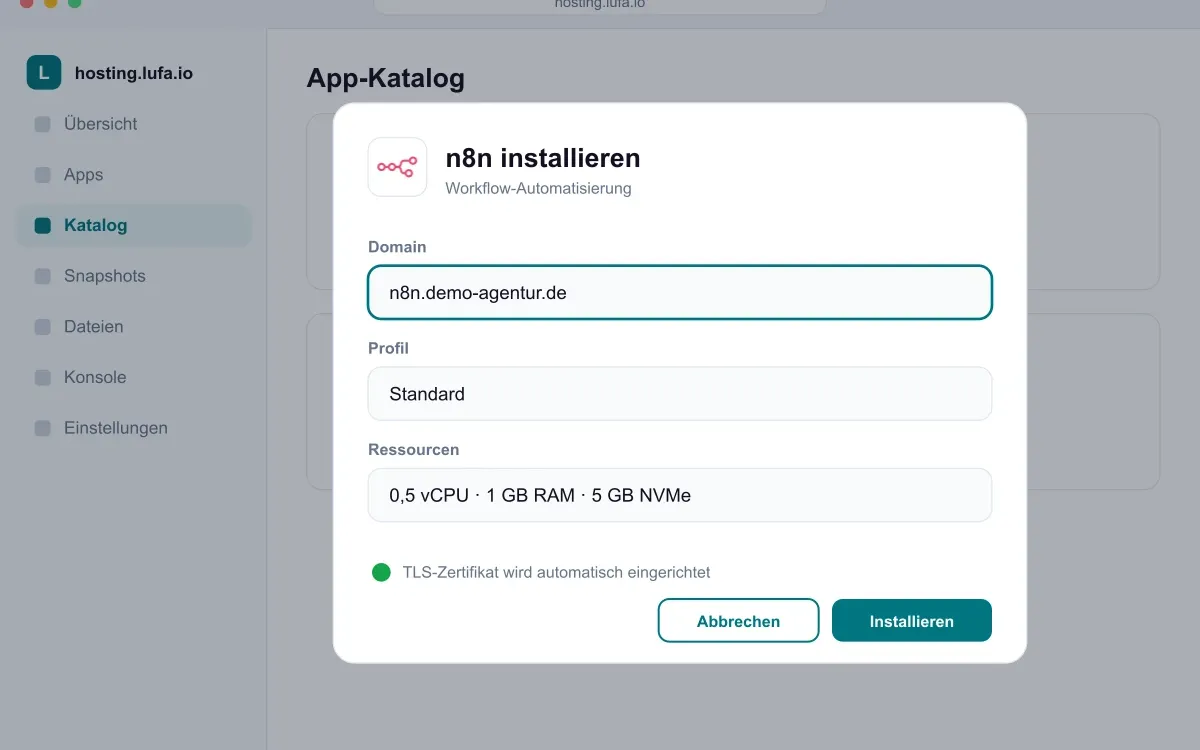Click the Domain field label
This screenshot has height=750, width=1200.
pyautogui.click(x=397, y=247)
